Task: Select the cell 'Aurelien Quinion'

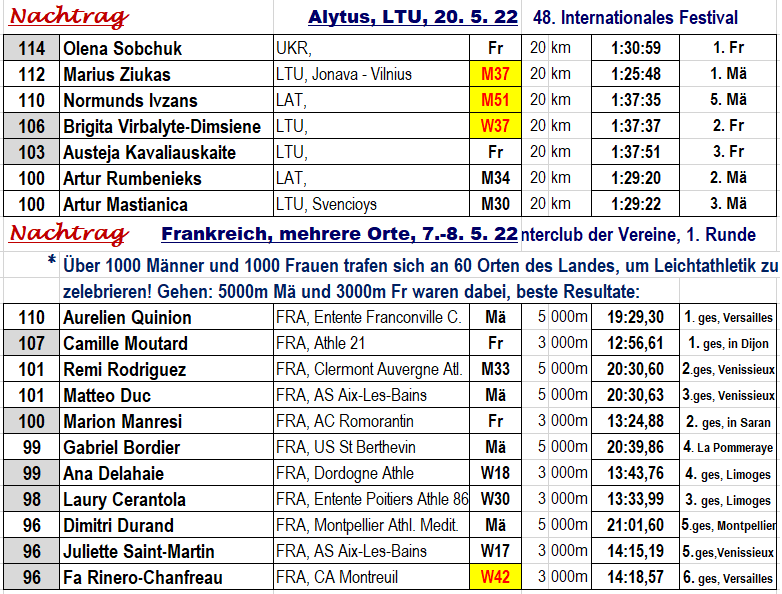Action: [166, 317]
